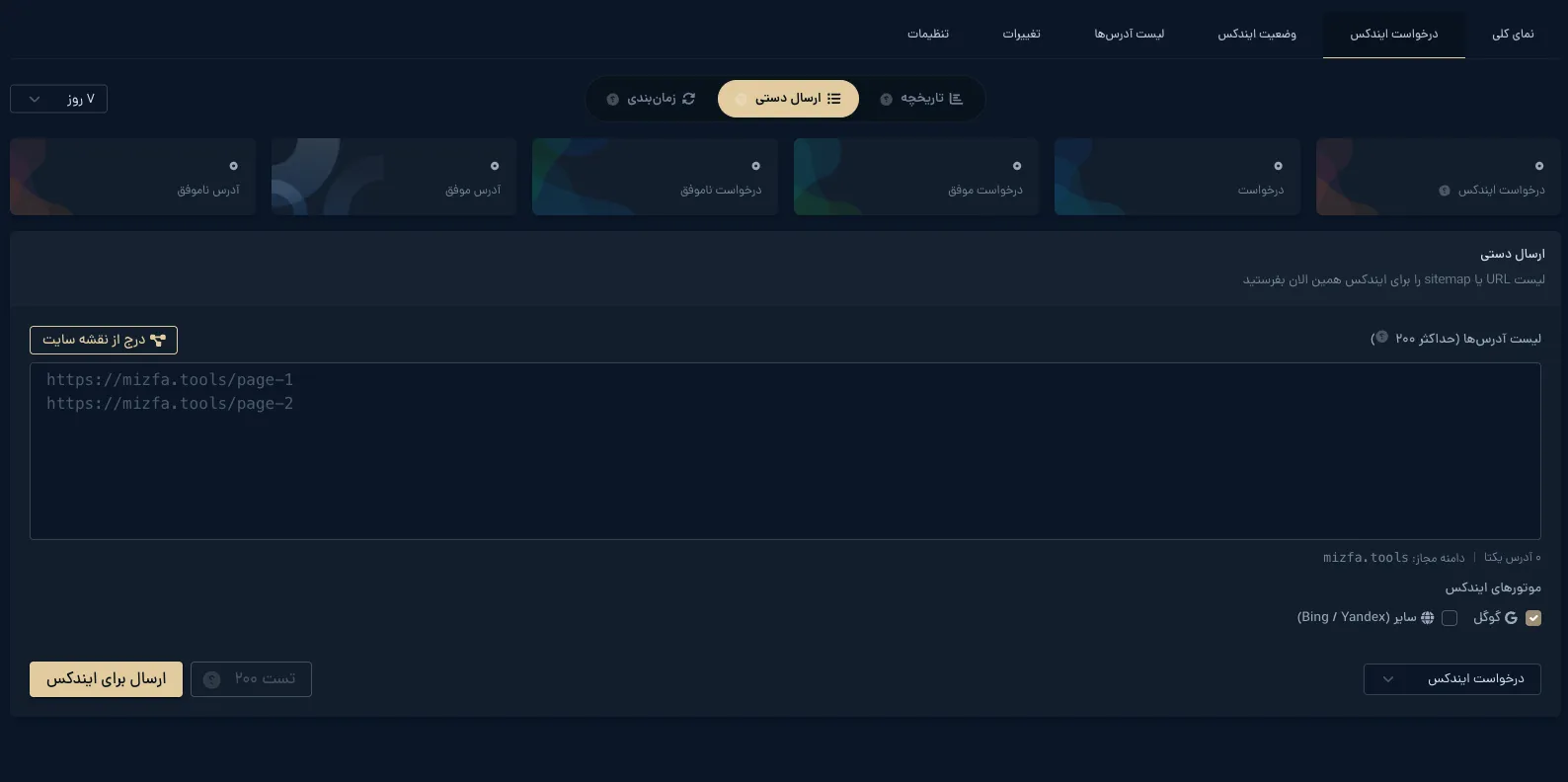Click the help icon inside تست ۲۰۰ button

(211, 679)
